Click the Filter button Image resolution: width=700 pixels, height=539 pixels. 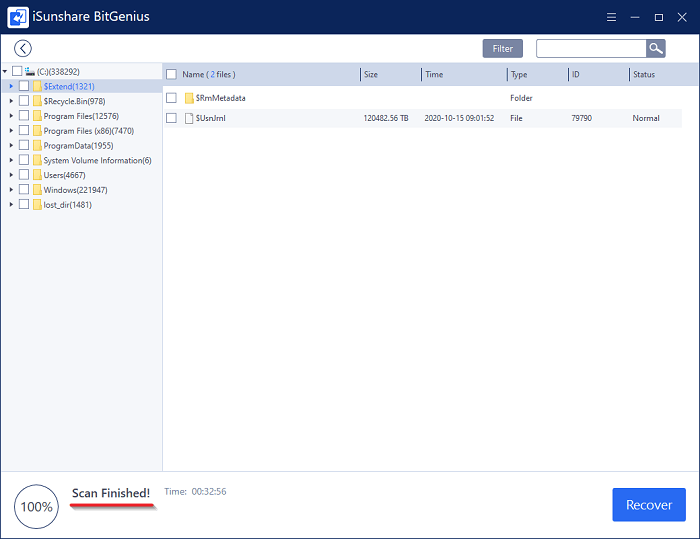coord(503,48)
